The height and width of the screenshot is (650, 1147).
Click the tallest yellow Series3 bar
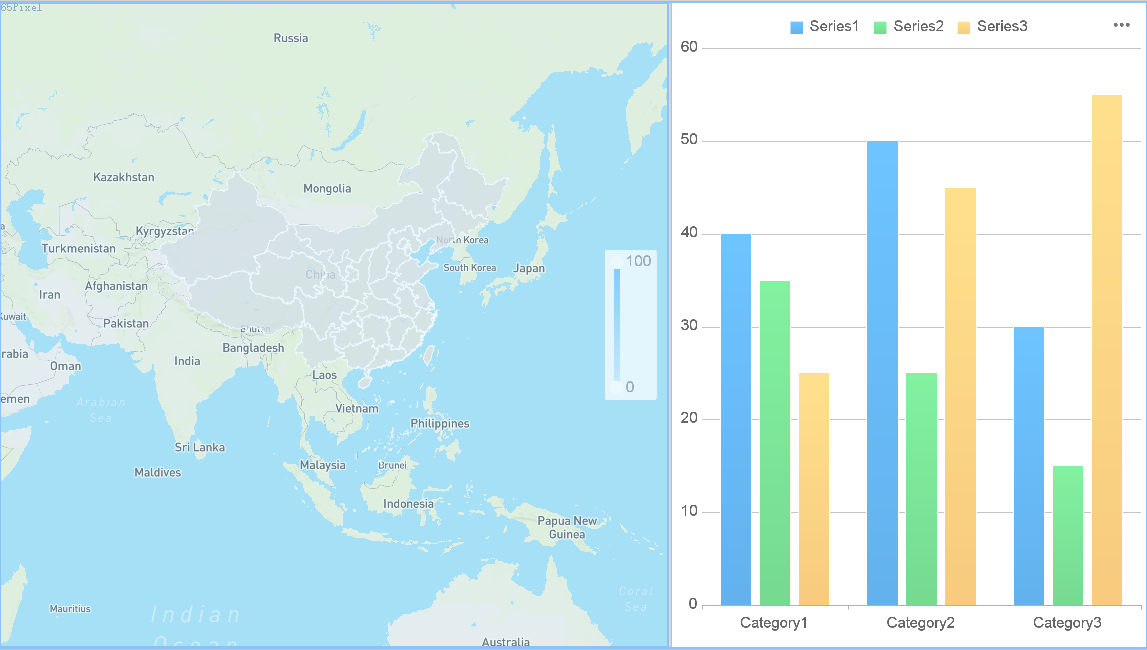[x=1105, y=350]
